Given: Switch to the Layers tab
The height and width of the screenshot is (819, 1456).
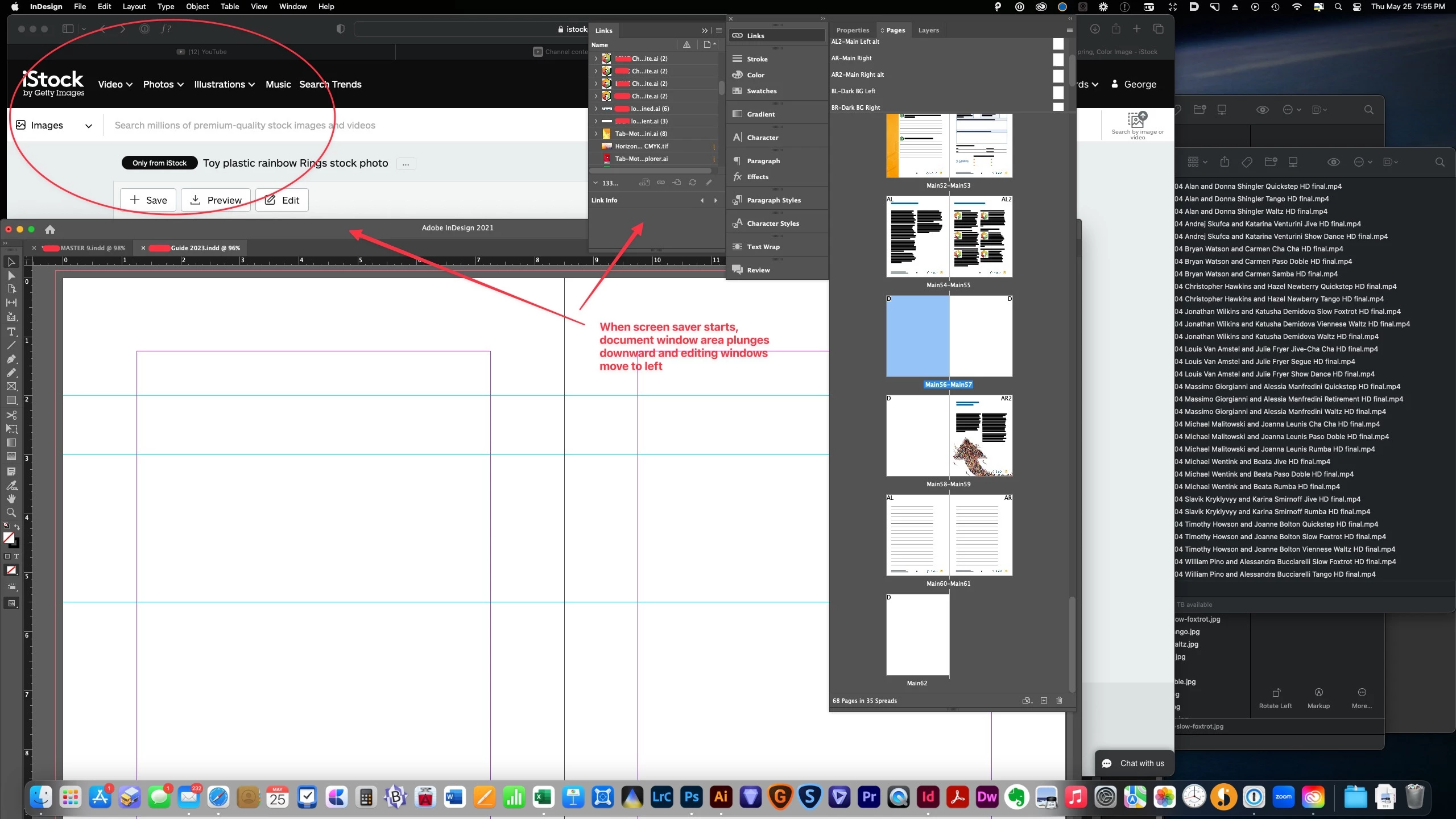Looking at the screenshot, I should coord(928,30).
